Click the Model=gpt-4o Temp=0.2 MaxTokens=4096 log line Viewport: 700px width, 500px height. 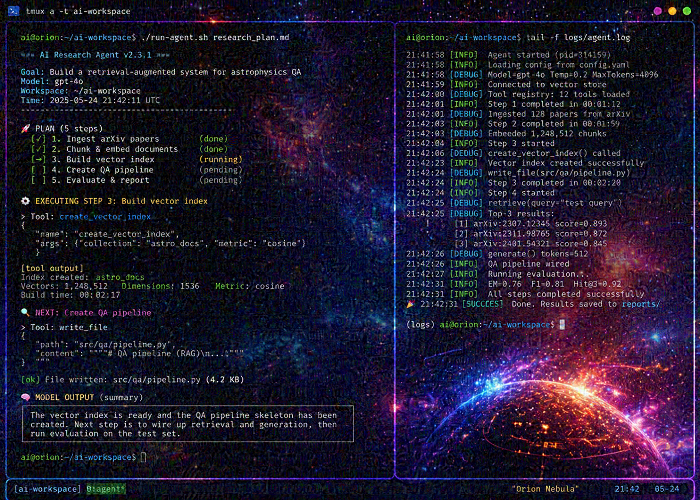click(x=532, y=75)
